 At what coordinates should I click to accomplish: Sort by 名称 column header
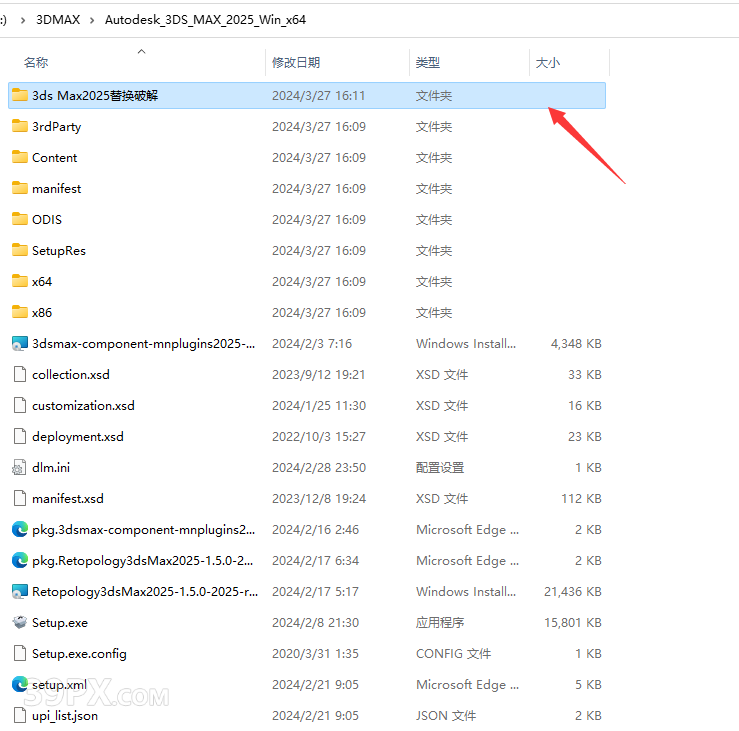click(x=36, y=62)
